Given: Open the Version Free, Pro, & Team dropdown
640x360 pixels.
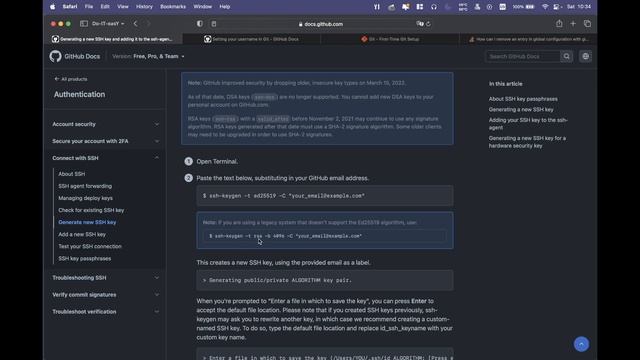Looking at the screenshot, I should tap(148, 56).
